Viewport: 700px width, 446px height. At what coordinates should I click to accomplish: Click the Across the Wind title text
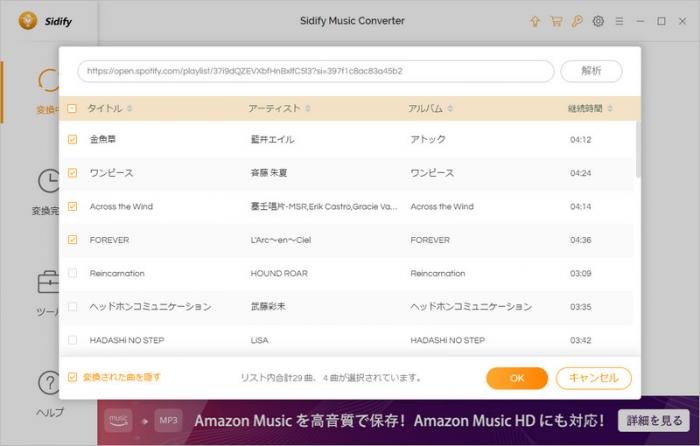click(x=121, y=206)
